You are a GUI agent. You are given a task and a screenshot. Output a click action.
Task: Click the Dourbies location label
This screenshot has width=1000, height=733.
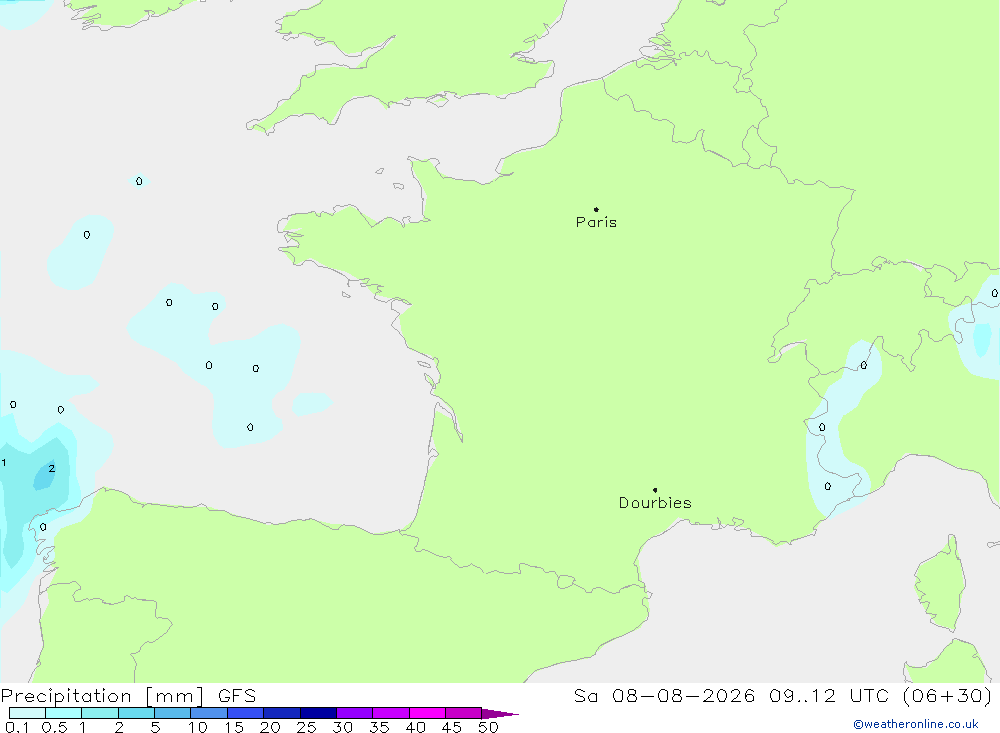[655, 503]
